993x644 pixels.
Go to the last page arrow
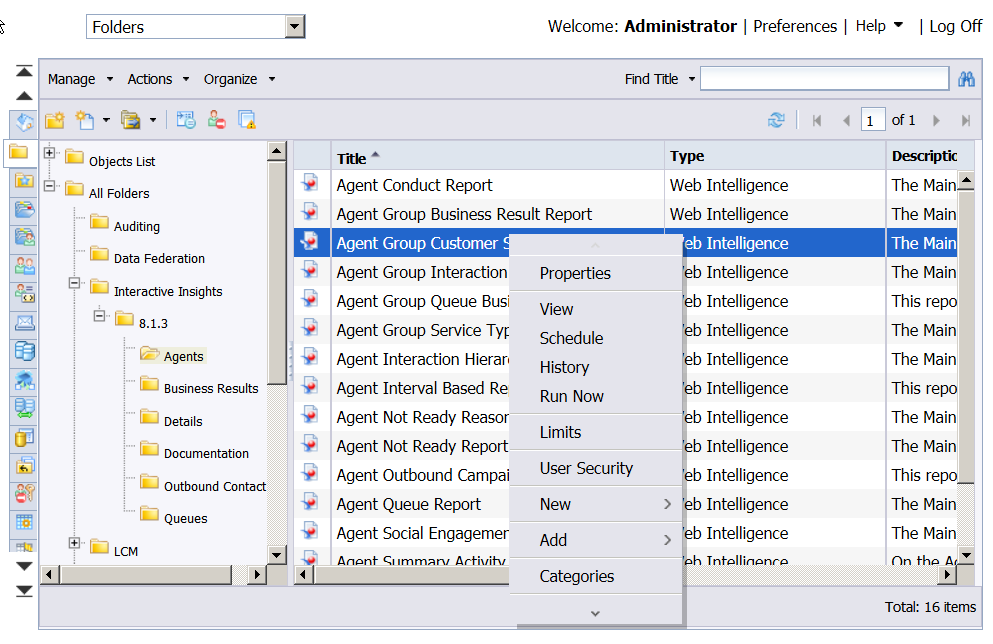pos(965,120)
